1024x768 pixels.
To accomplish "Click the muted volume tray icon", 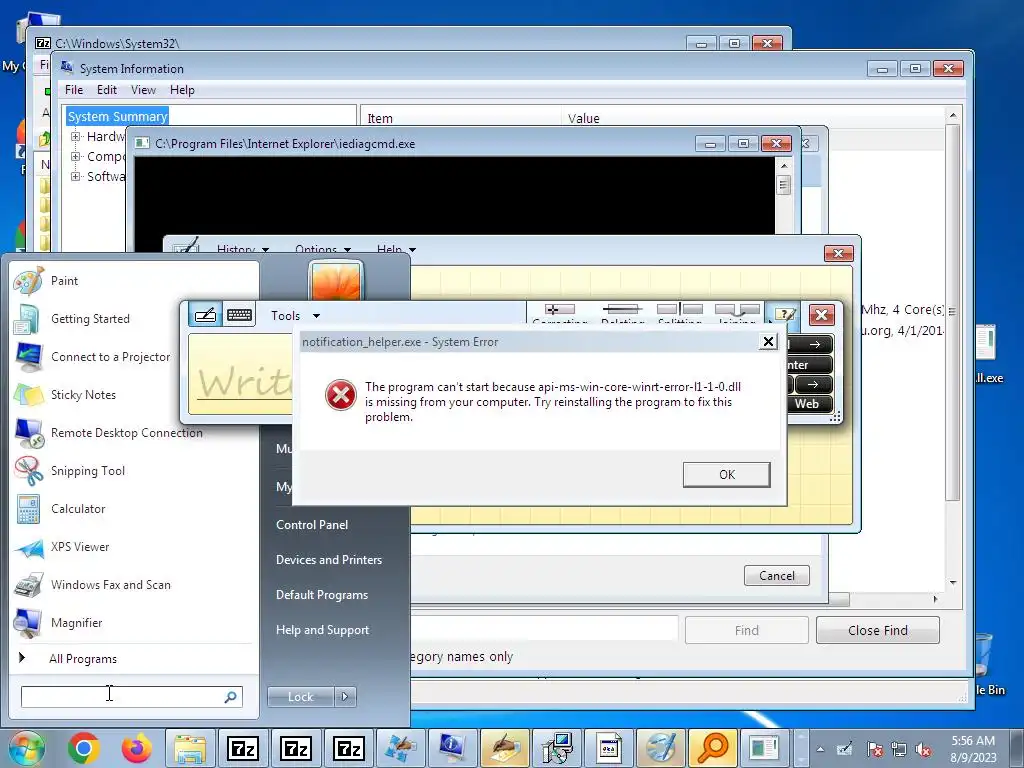I will pos(923,750).
